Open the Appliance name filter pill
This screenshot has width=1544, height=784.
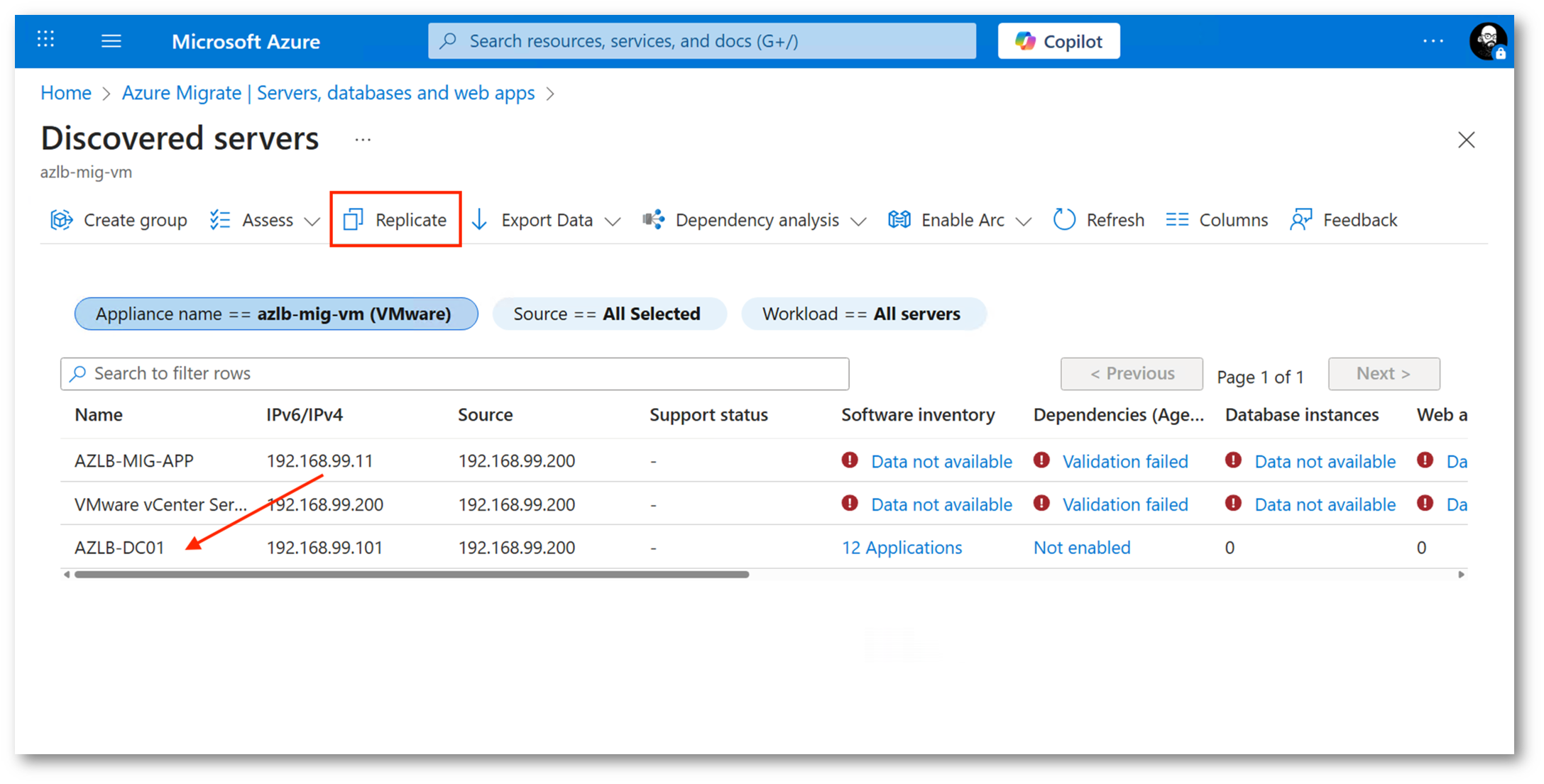click(x=275, y=314)
